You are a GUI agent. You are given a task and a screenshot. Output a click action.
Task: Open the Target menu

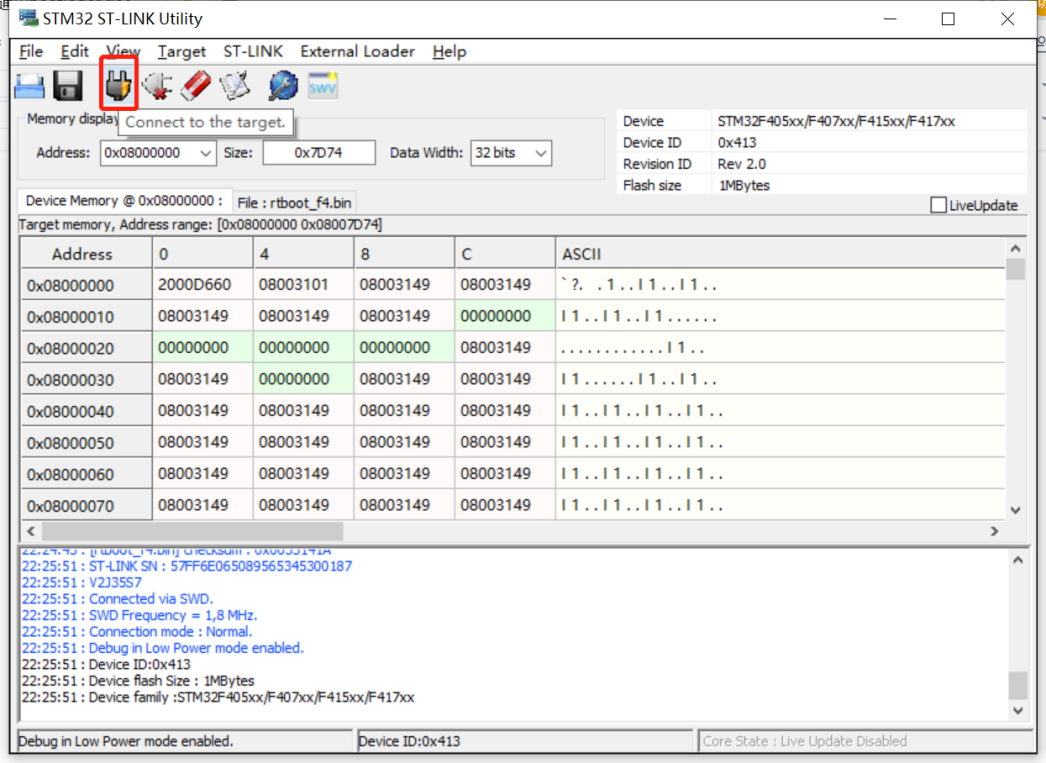coord(181,51)
